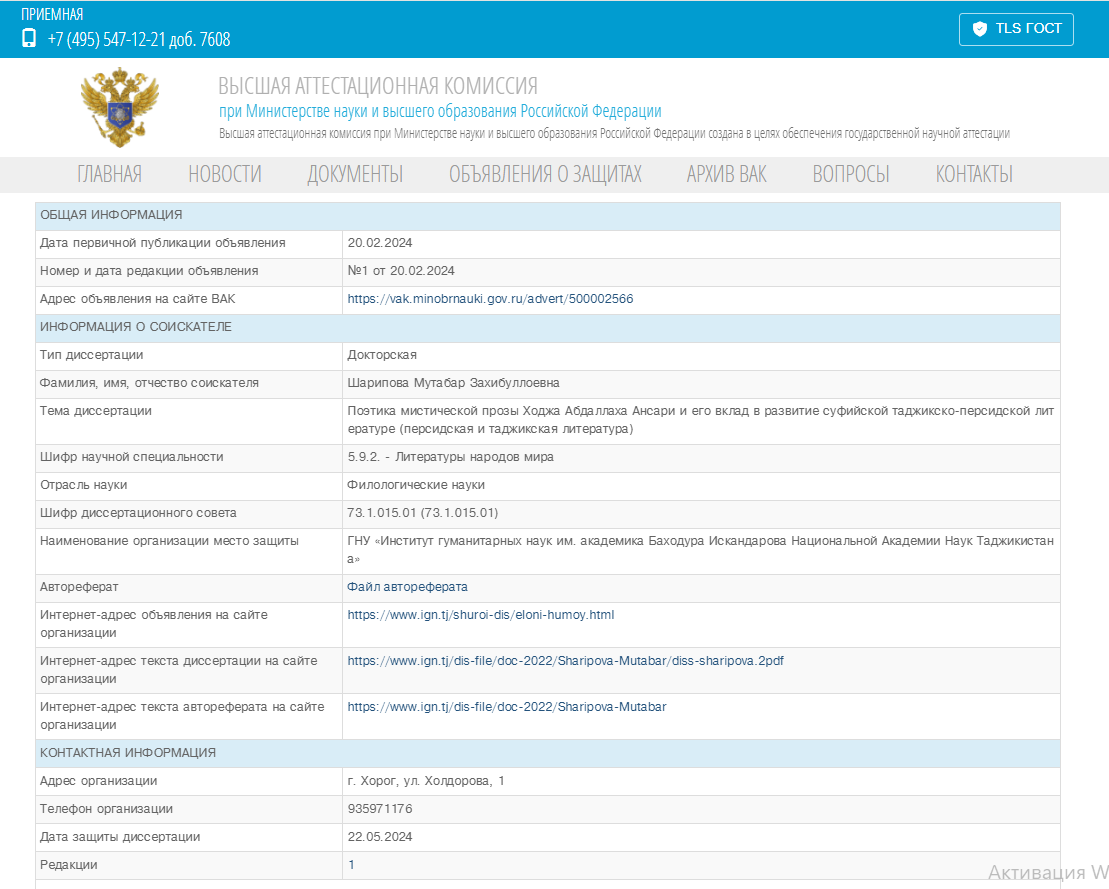The height and width of the screenshot is (889, 1109).
Task: Click the site title ВЫСШАЯ АТТЕСТАЦИОННАЯ КОМИССИЯ
Action: pyautogui.click(x=378, y=86)
